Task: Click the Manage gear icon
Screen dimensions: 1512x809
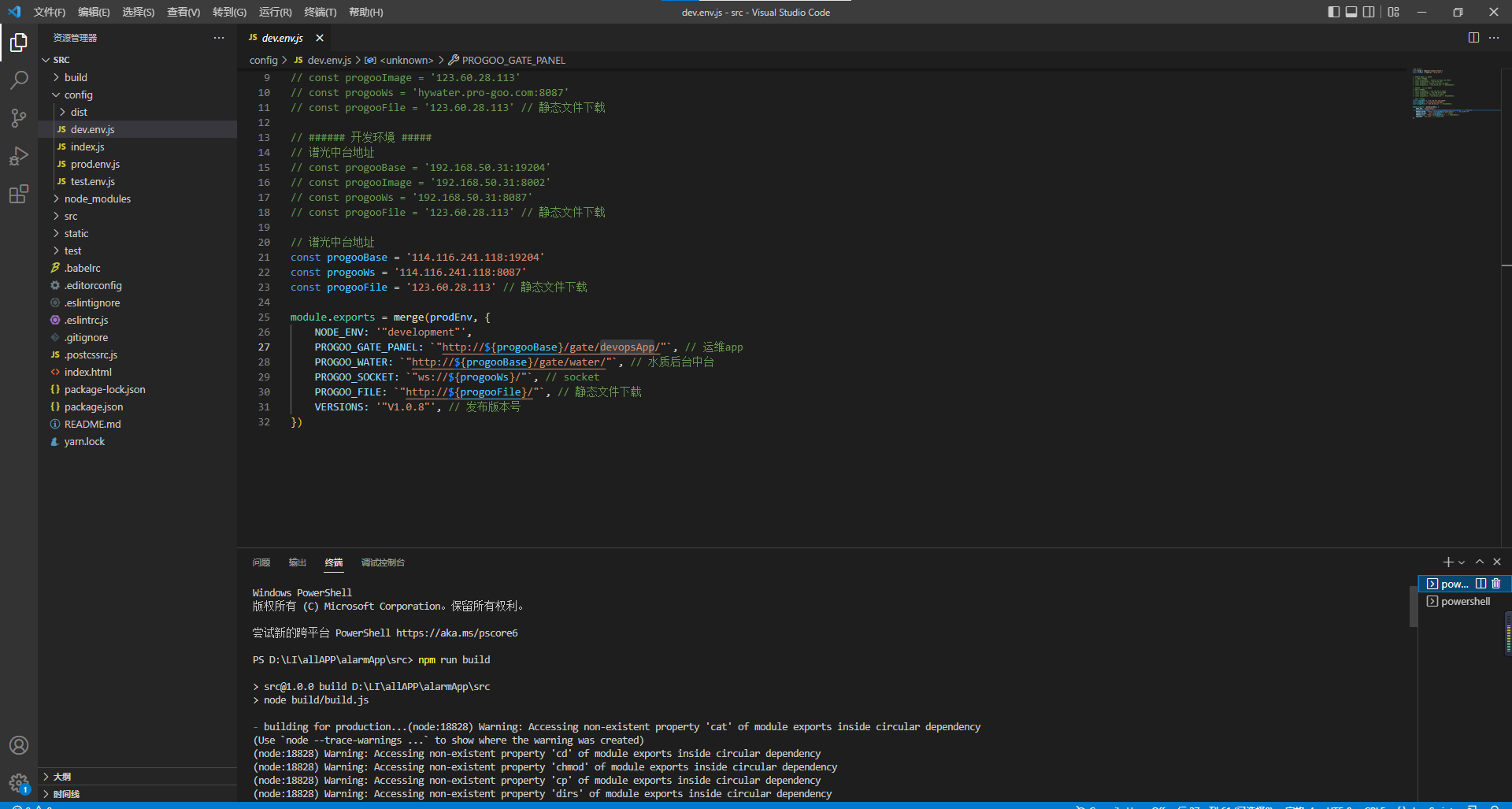Action: coord(19,783)
